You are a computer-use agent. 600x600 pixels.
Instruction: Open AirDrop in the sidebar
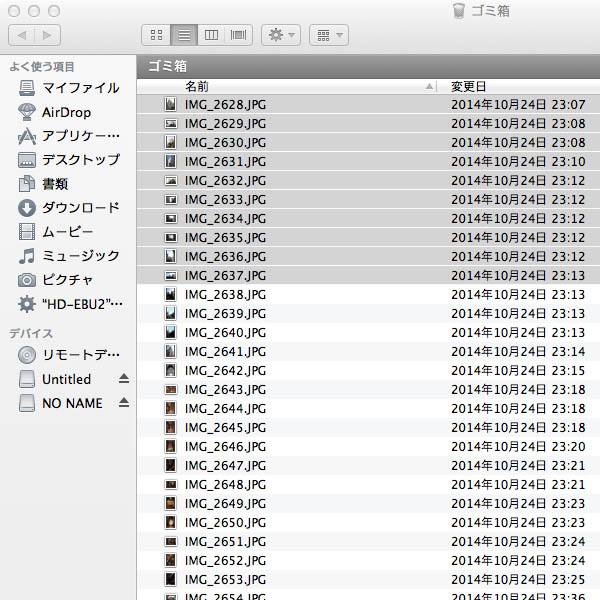(x=66, y=112)
